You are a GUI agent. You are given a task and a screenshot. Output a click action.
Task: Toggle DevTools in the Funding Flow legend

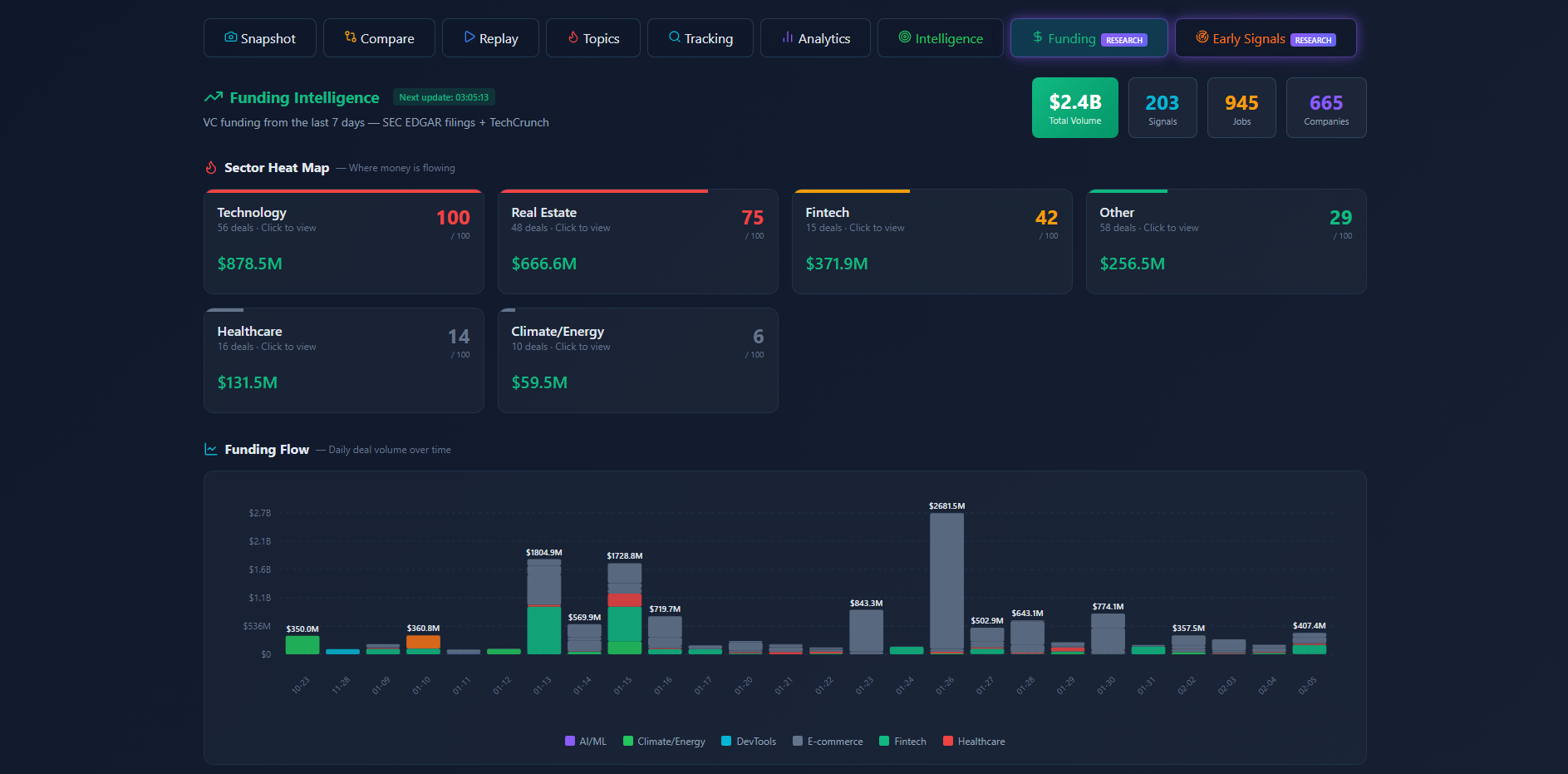pyautogui.click(x=748, y=741)
